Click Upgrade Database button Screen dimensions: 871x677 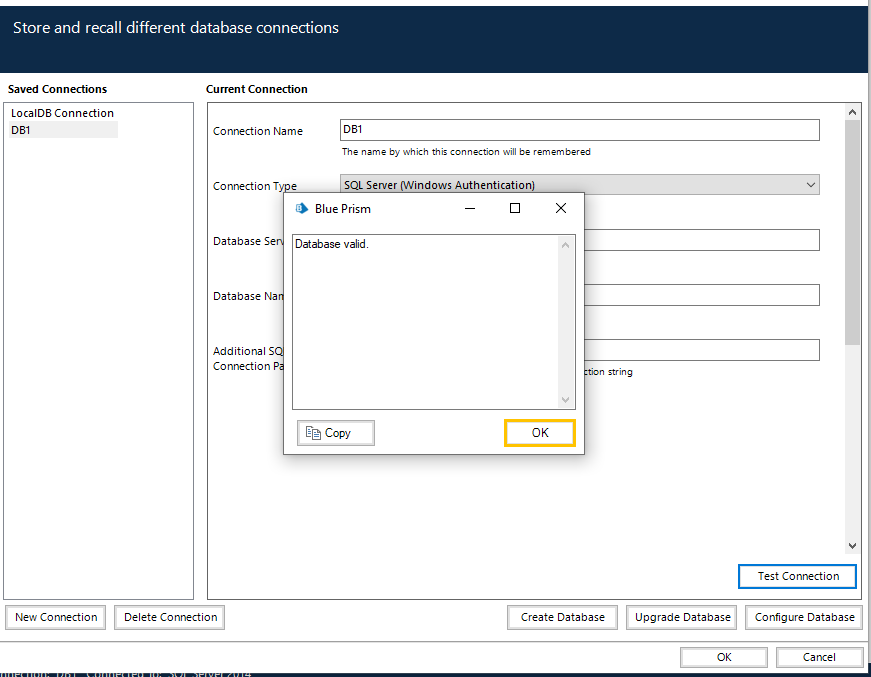click(x=683, y=617)
